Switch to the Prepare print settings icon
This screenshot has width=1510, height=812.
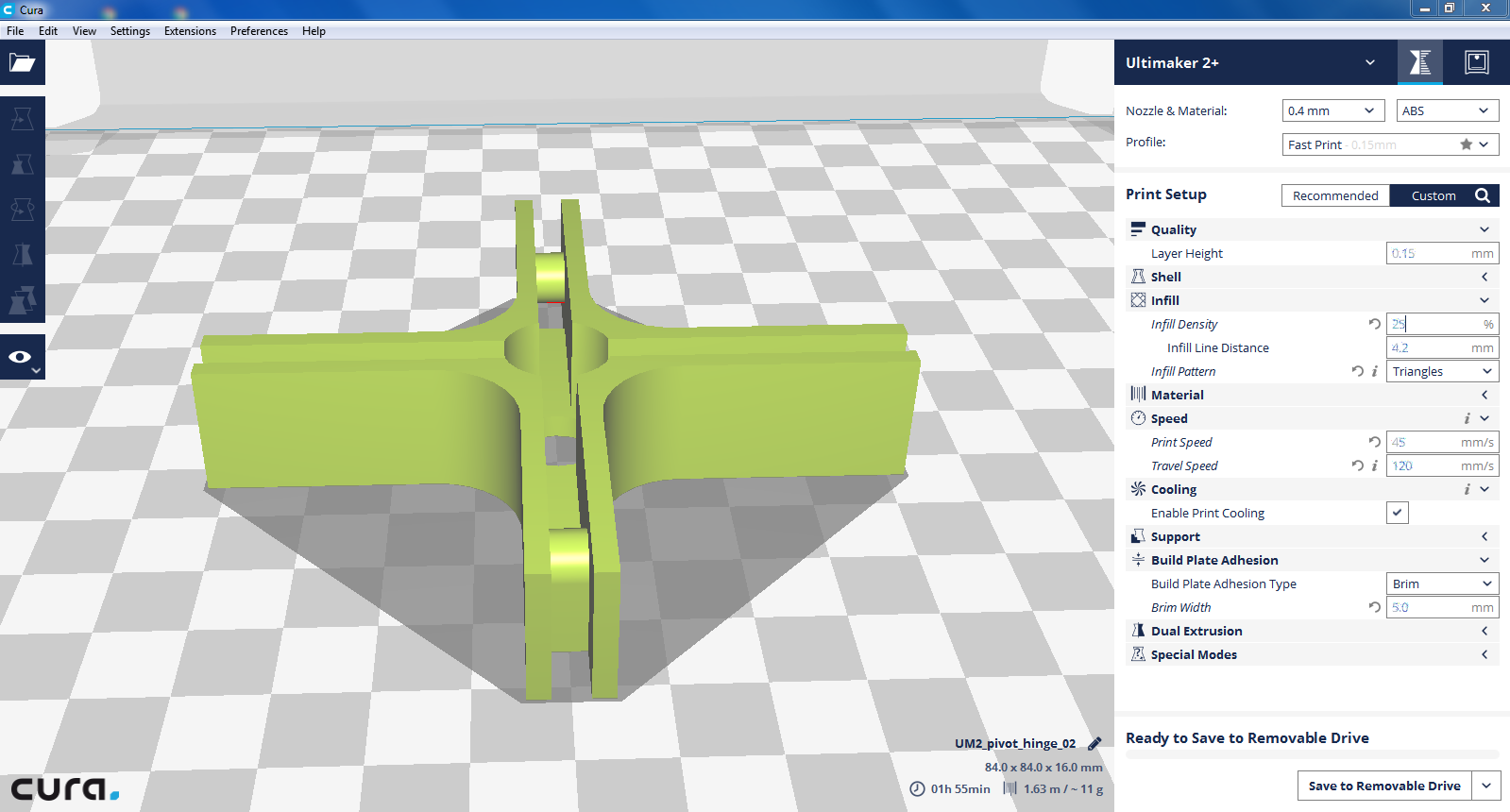coord(1420,62)
